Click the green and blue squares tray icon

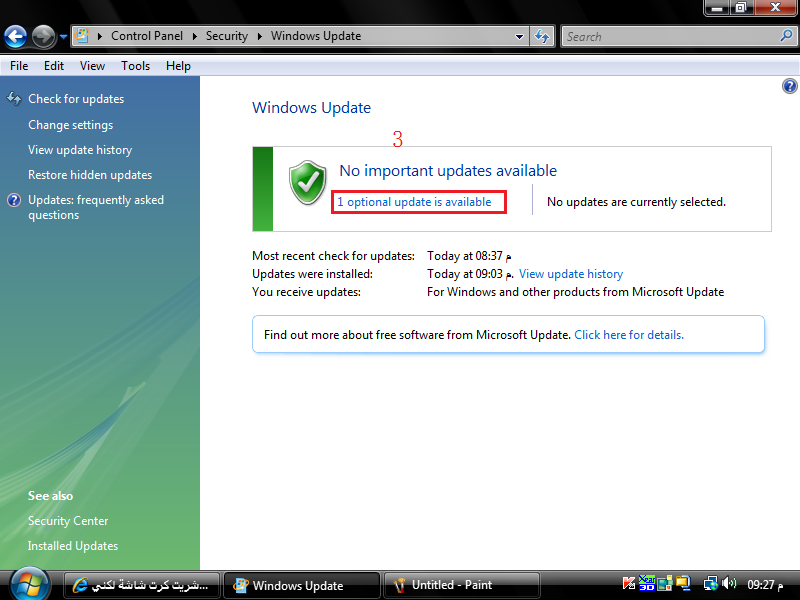(664, 583)
